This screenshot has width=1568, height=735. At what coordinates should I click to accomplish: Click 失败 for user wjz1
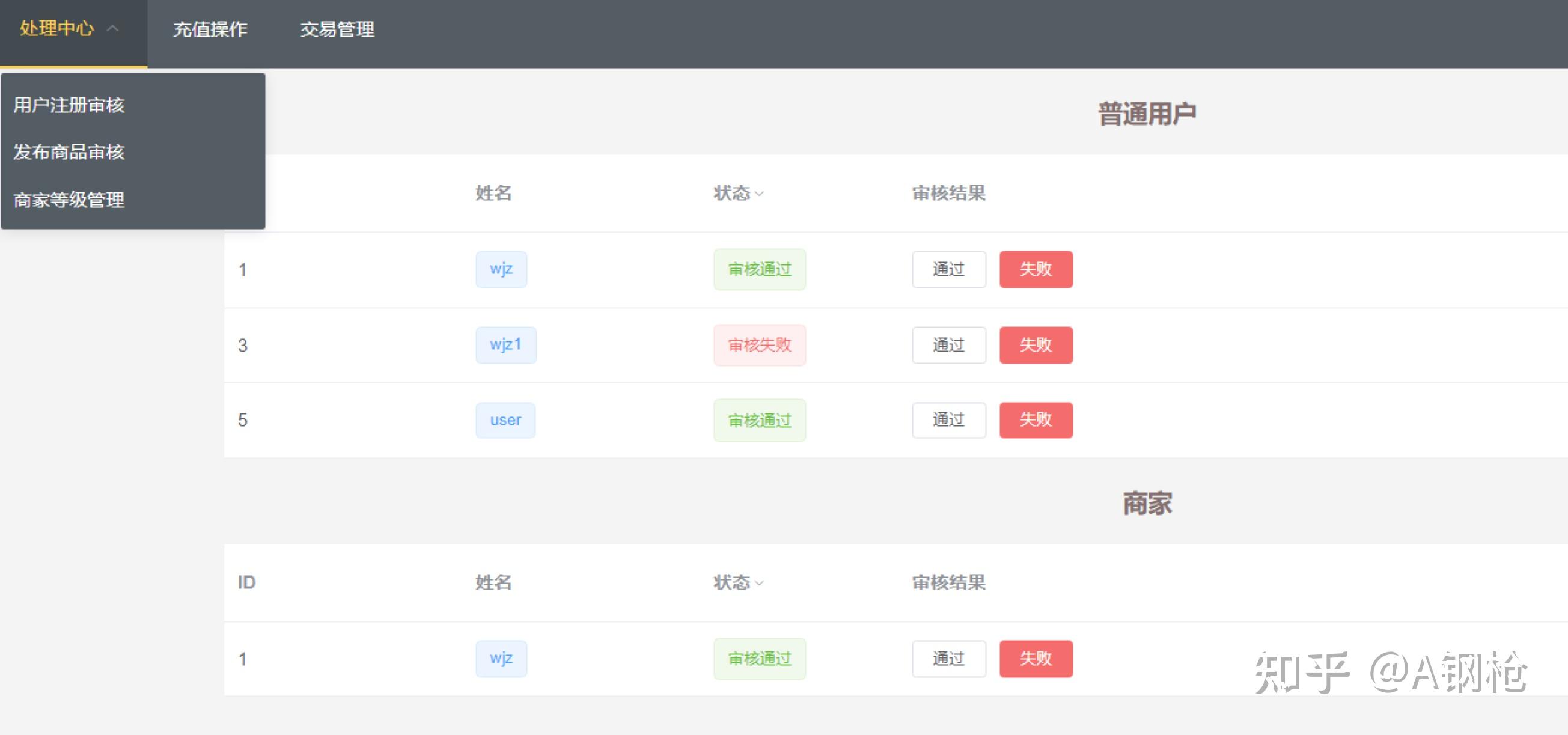1036,345
